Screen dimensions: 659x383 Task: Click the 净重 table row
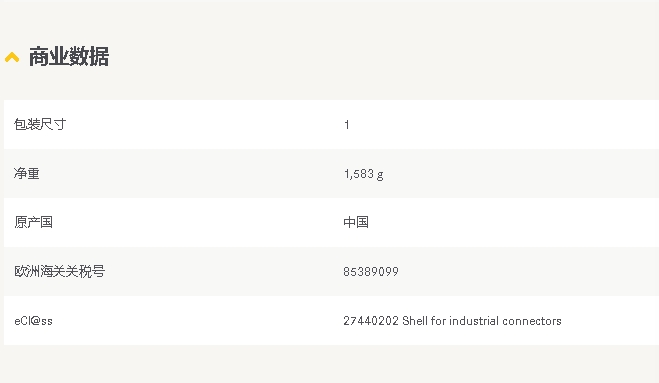[x=331, y=174]
